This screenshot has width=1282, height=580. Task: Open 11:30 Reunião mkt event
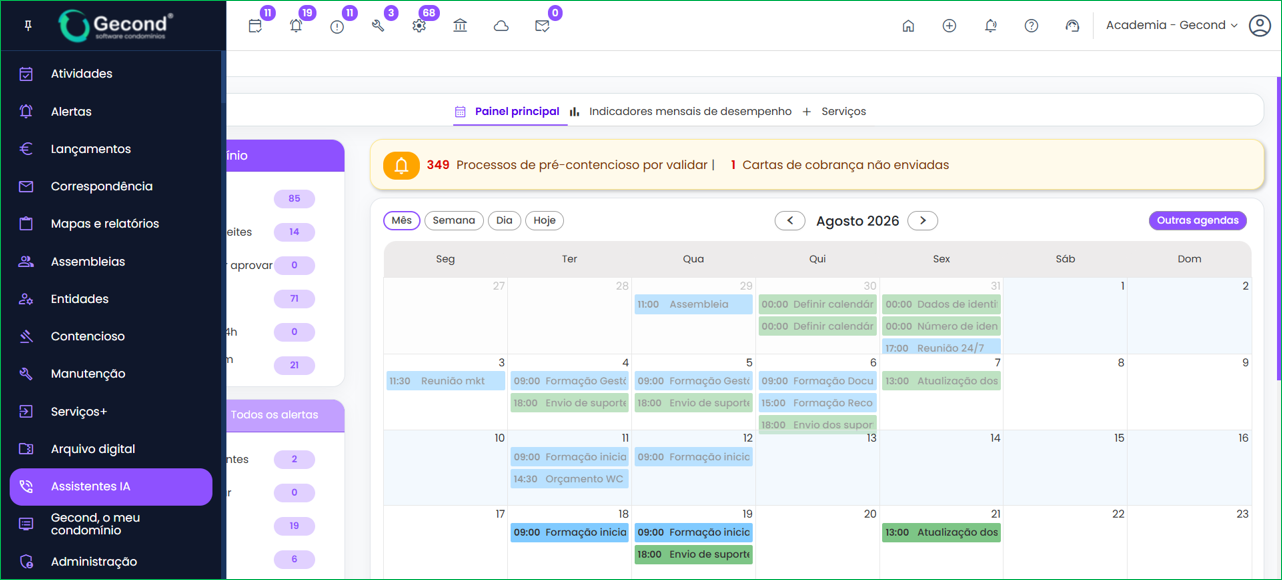[445, 381]
